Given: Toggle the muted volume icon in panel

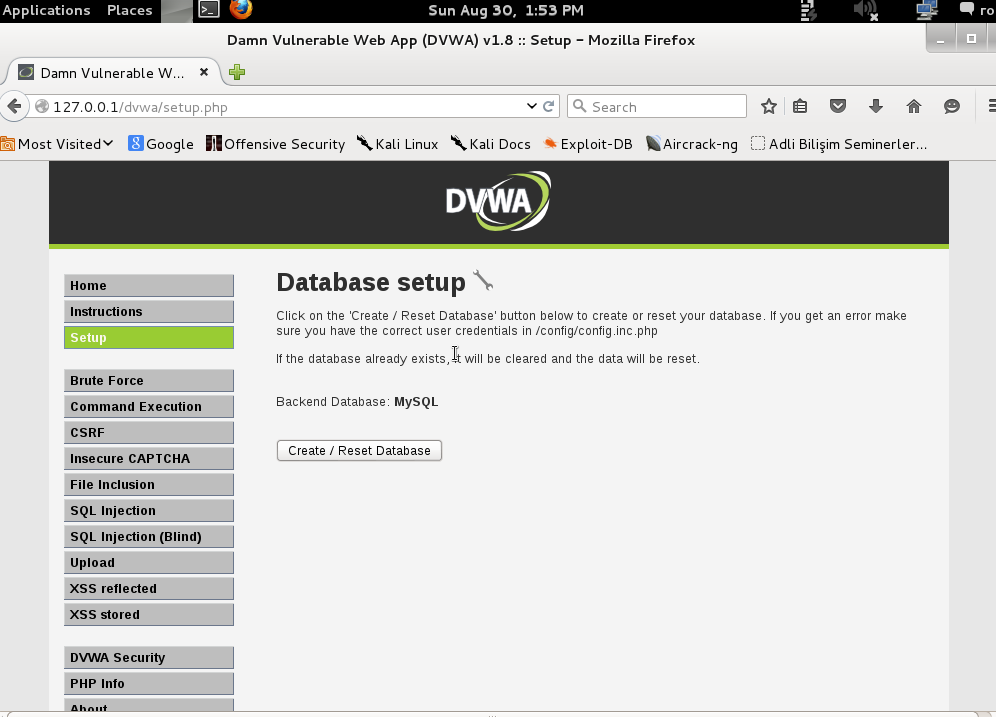Looking at the screenshot, I should 865,10.
